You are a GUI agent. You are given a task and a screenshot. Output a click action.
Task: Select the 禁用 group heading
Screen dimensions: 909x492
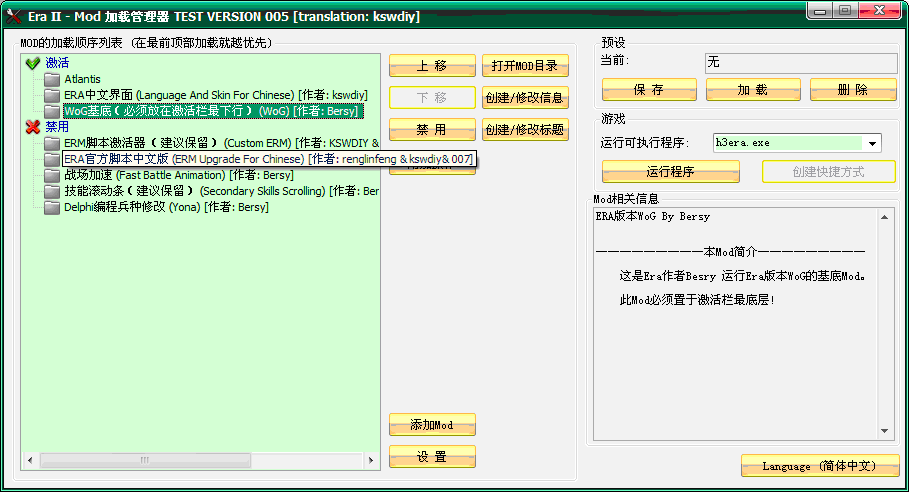57,126
